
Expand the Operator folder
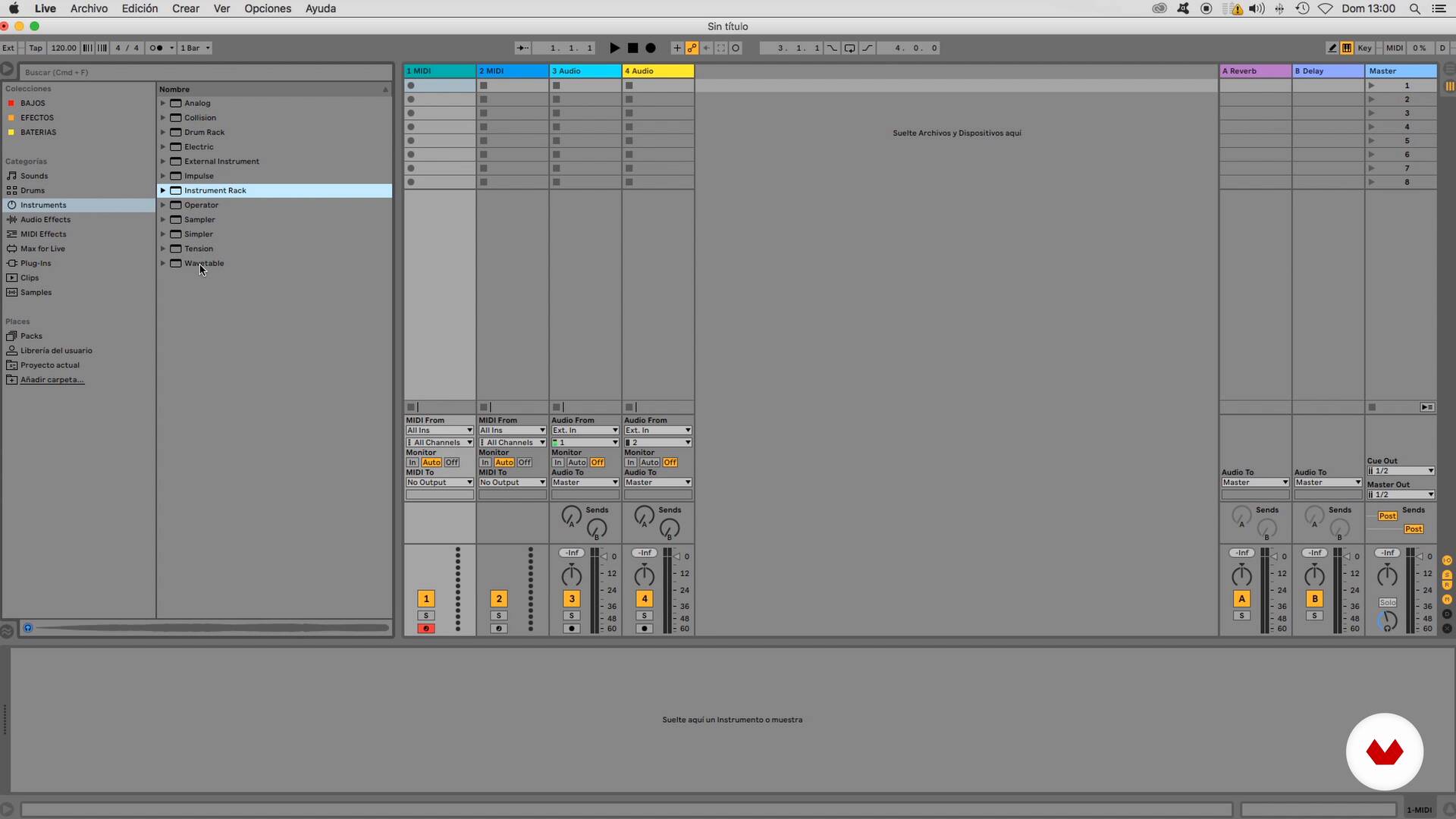(x=163, y=205)
